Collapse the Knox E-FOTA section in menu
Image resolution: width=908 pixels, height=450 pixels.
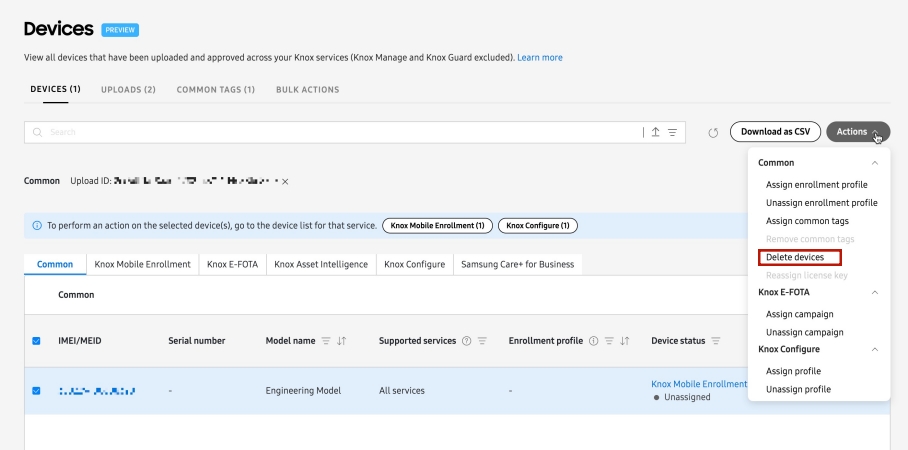[x=875, y=292]
